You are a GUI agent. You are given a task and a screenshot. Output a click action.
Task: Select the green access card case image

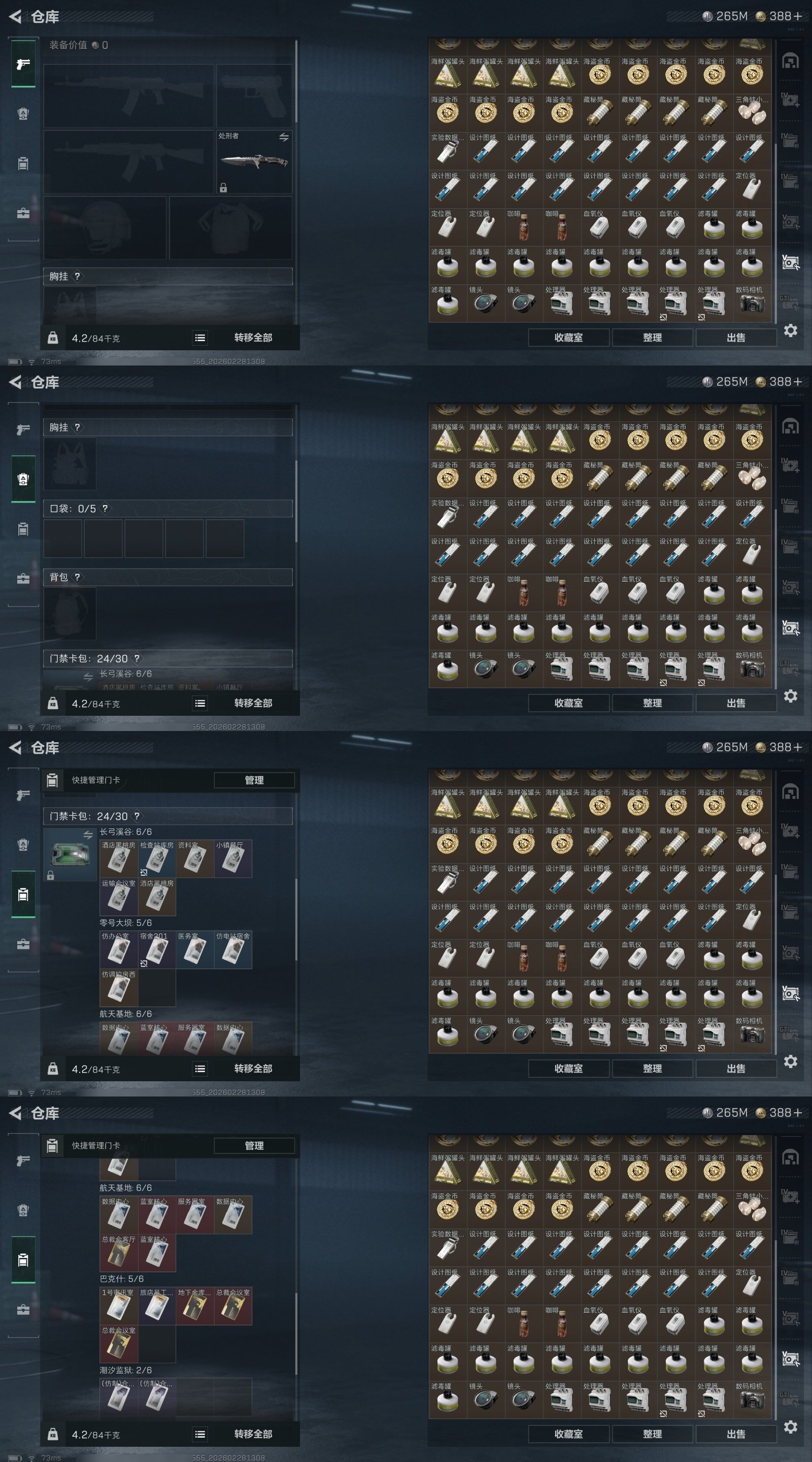click(x=70, y=854)
